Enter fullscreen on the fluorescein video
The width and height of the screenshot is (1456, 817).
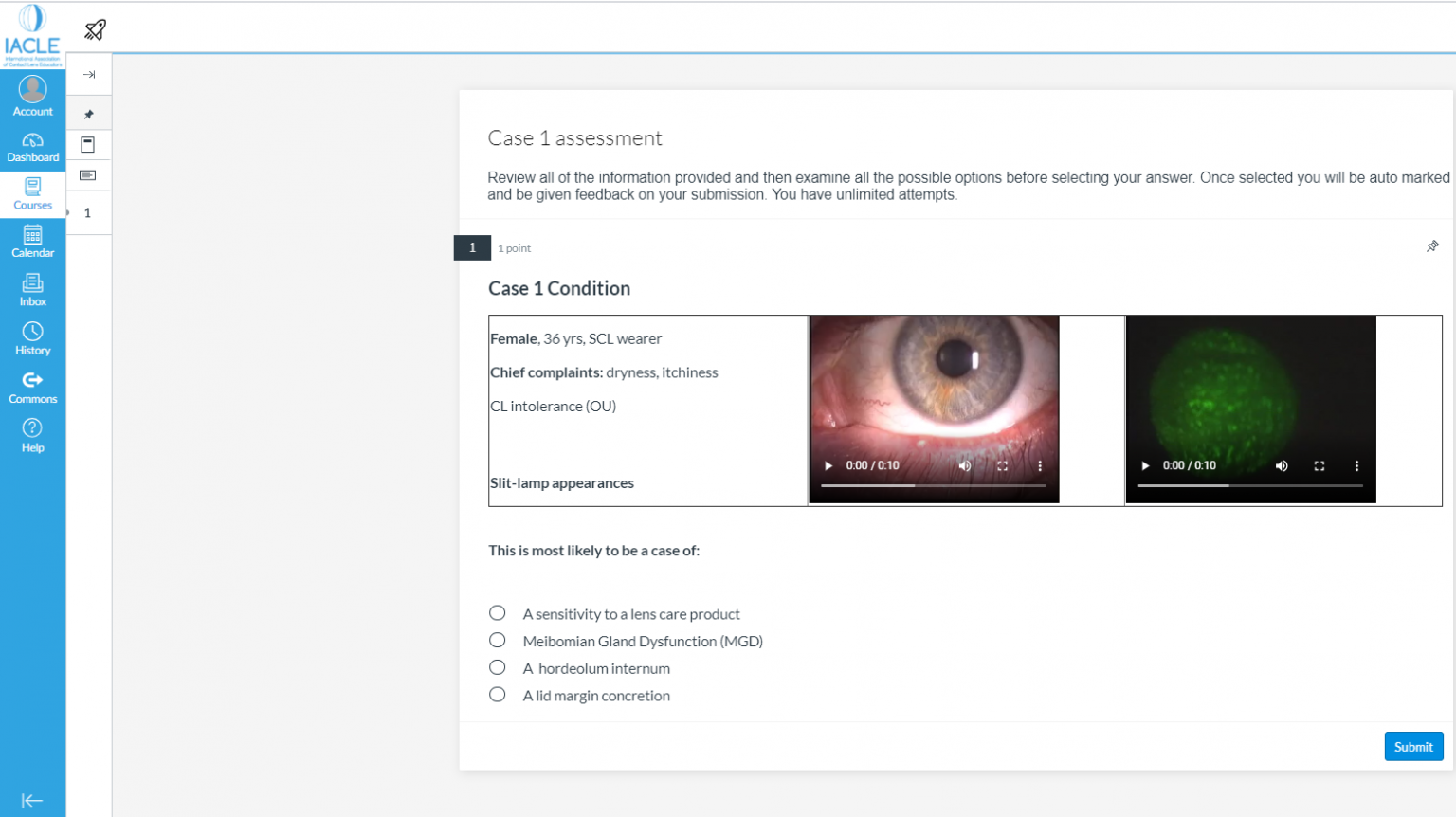pos(1319,465)
